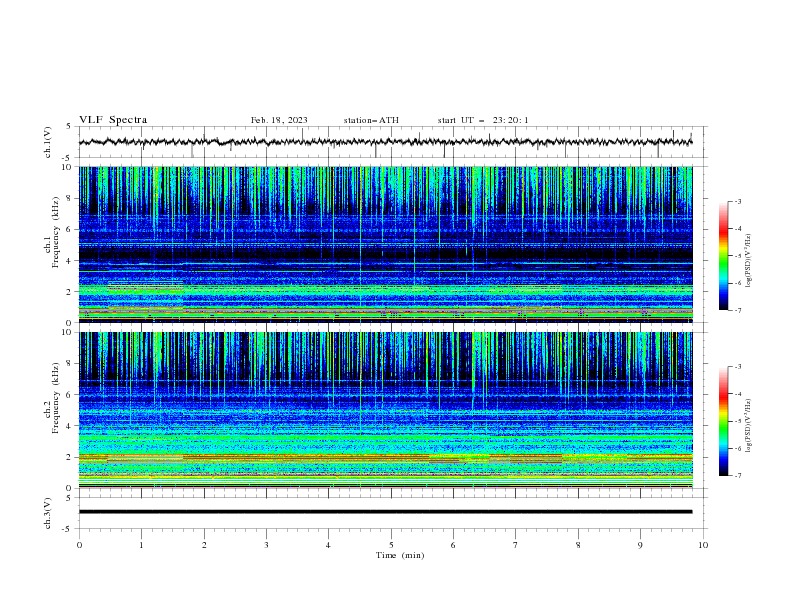Click the "Time (min)" axis title
This screenshot has height=612, width=792.
(x=400, y=555)
